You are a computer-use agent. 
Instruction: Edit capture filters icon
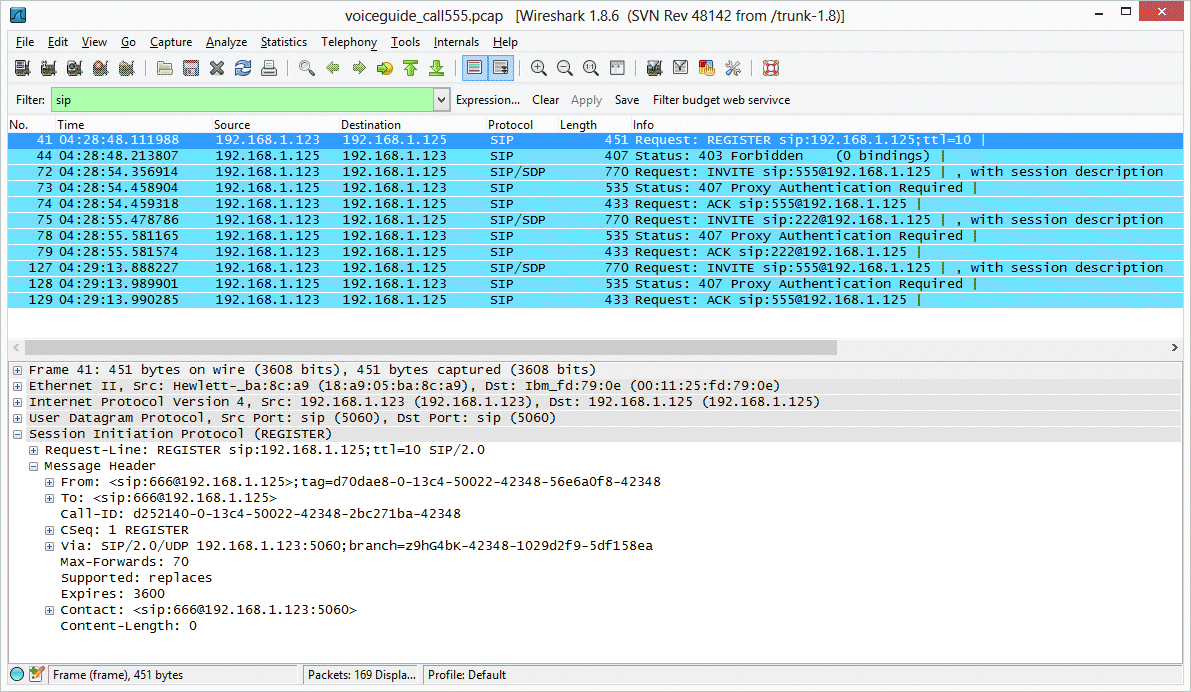pyautogui.click(x=654, y=68)
